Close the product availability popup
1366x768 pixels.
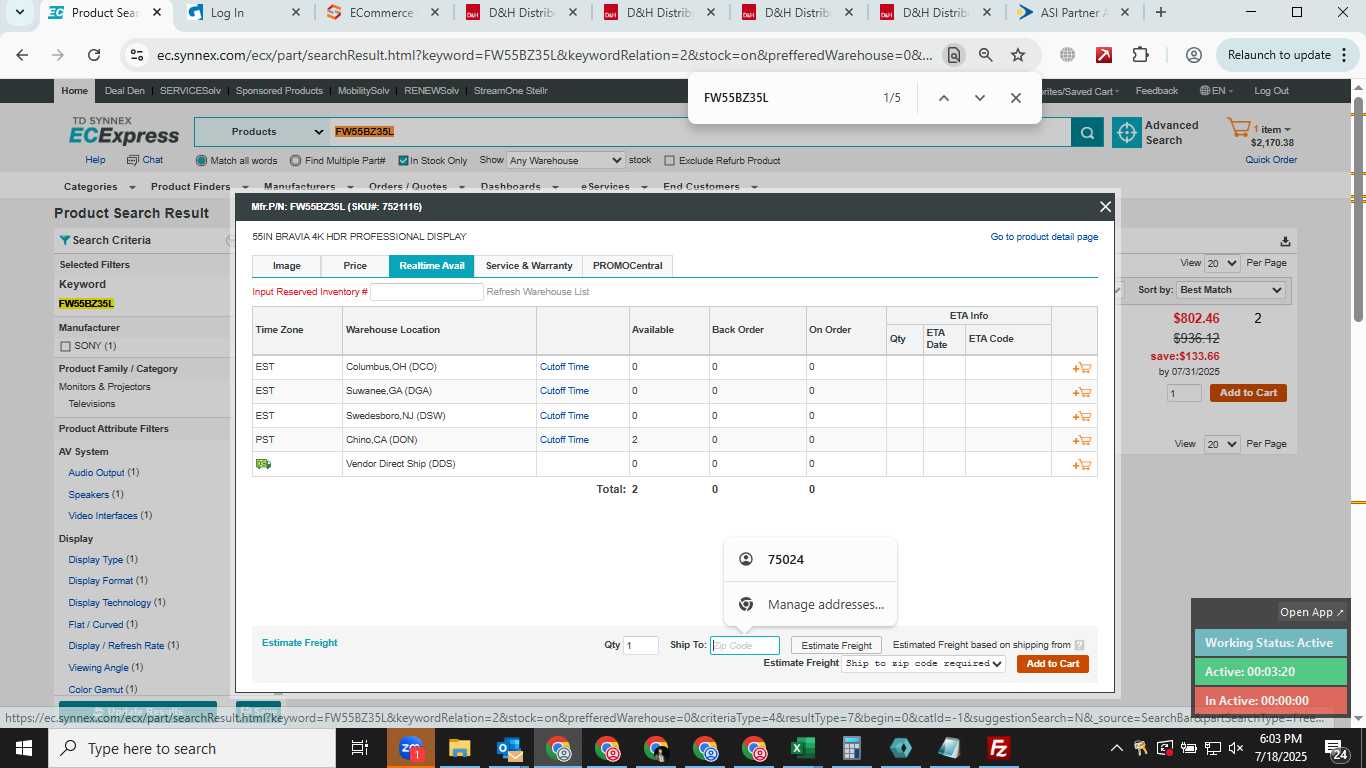coord(1105,207)
